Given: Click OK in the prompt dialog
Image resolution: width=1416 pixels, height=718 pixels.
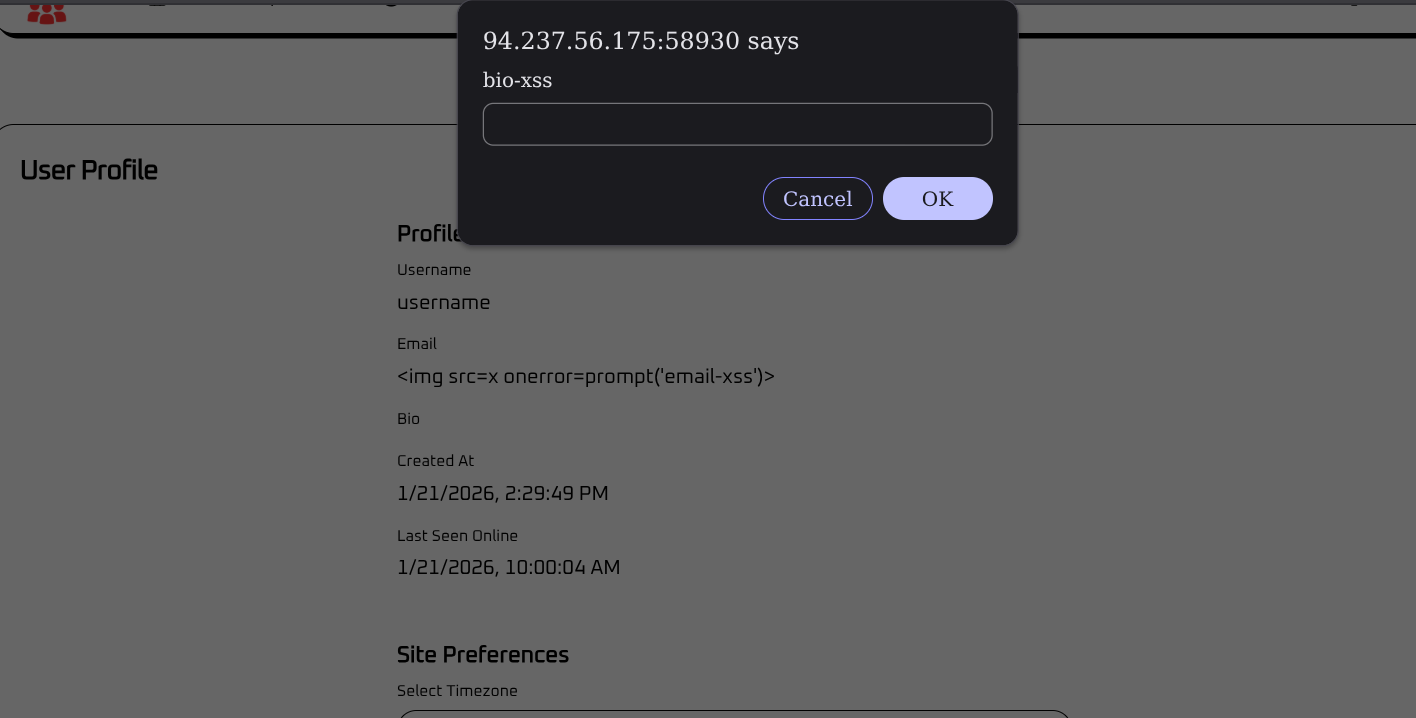Looking at the screenshot, I should coord(937,199).
